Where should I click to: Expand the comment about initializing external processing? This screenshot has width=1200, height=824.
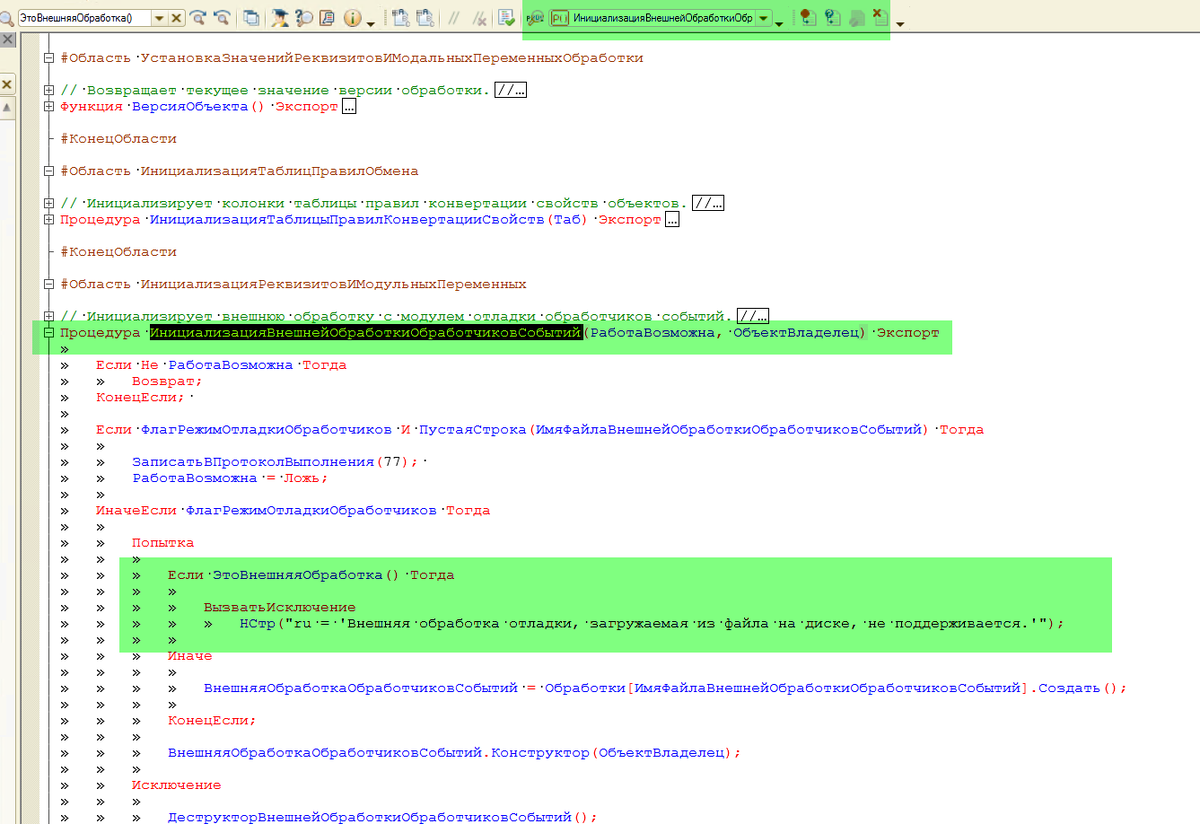(x=48, y=317)
